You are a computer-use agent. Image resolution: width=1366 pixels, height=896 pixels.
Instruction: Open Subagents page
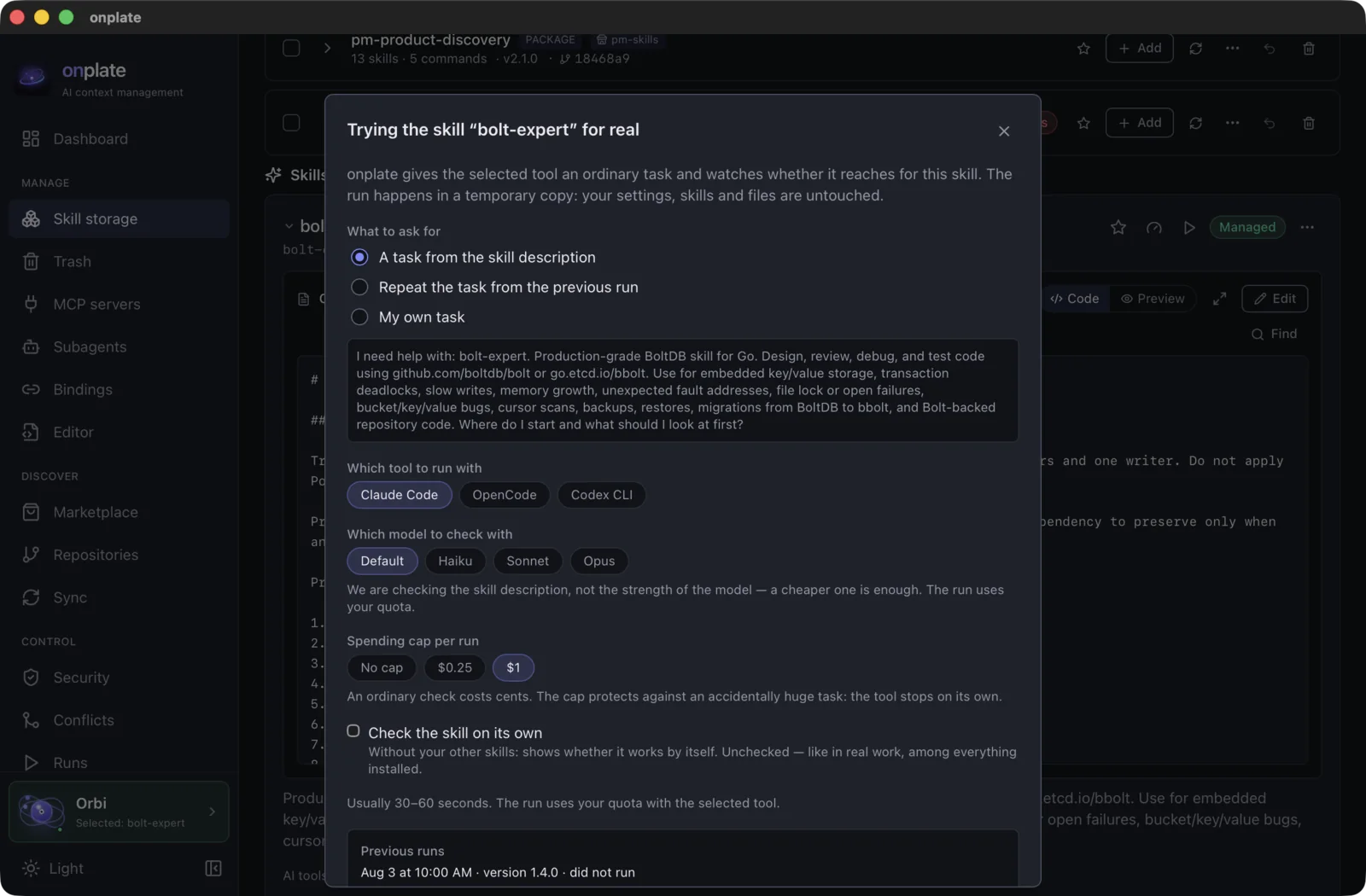click(119, 347)
